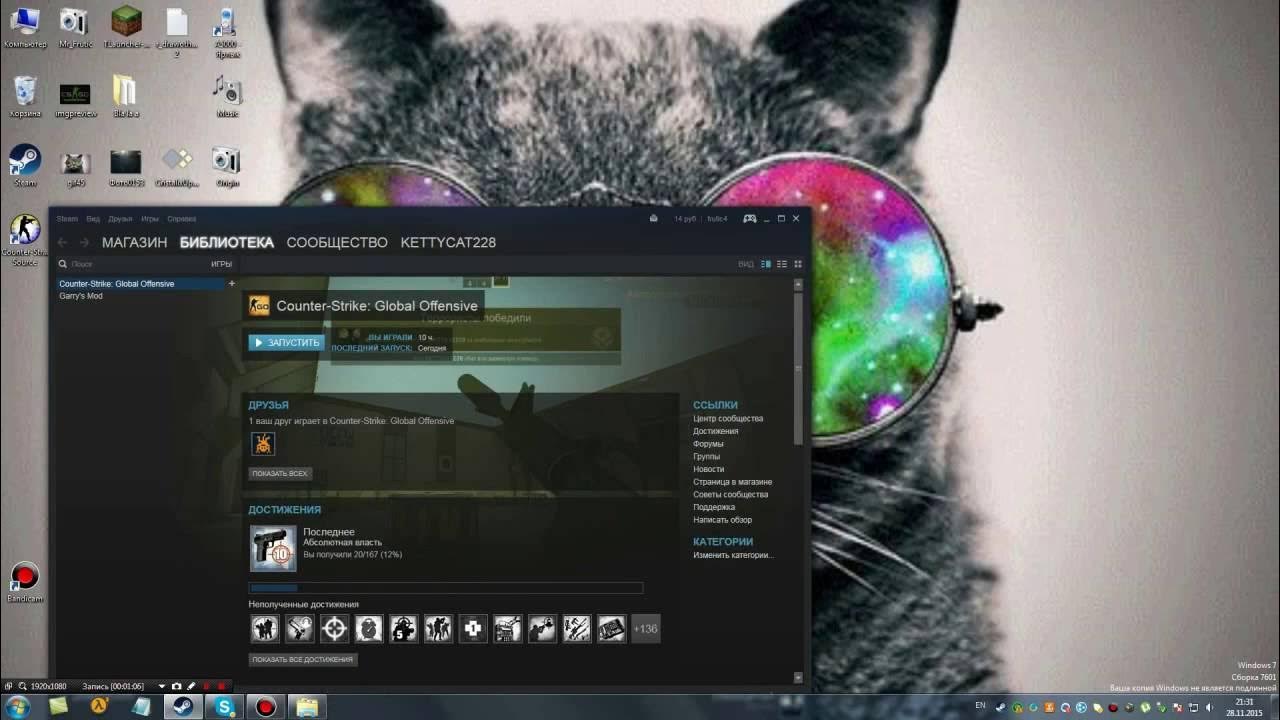Open the ИГРЫ library filter dropdown
Image resolution: width=1280 pixels, height=720 pixels.
click(221, 264)
